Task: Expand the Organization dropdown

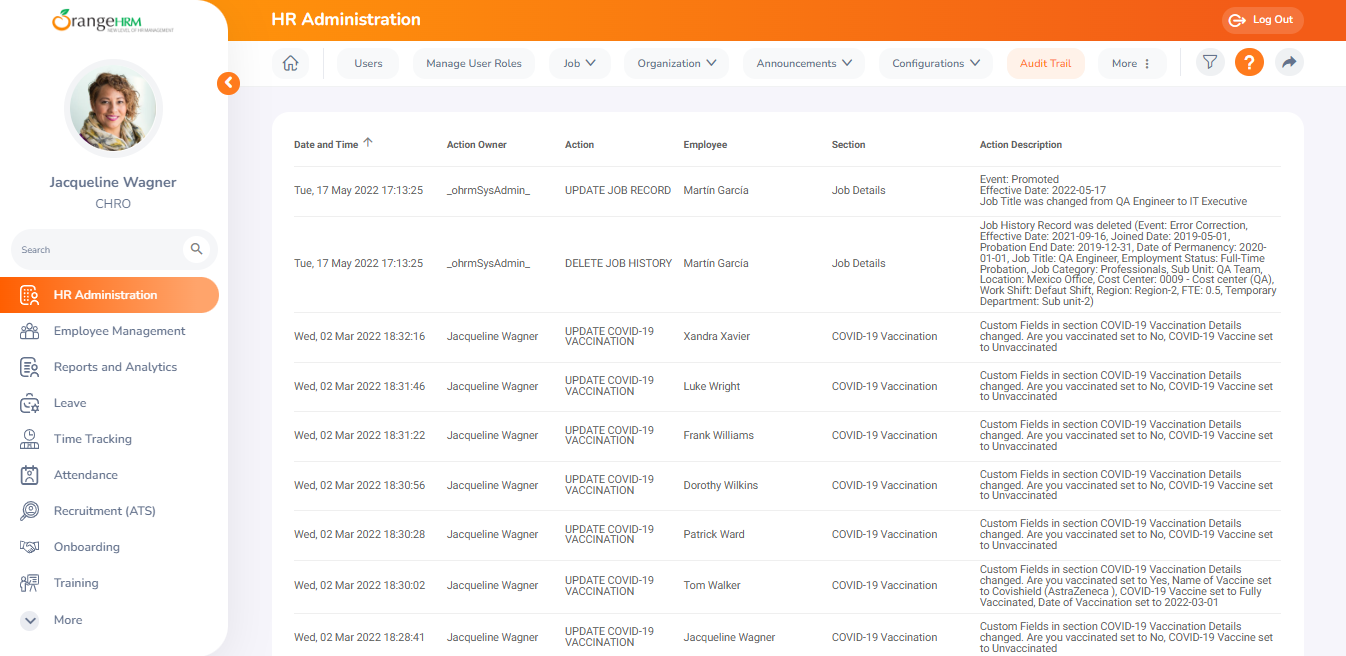Action: coord(677,63)
